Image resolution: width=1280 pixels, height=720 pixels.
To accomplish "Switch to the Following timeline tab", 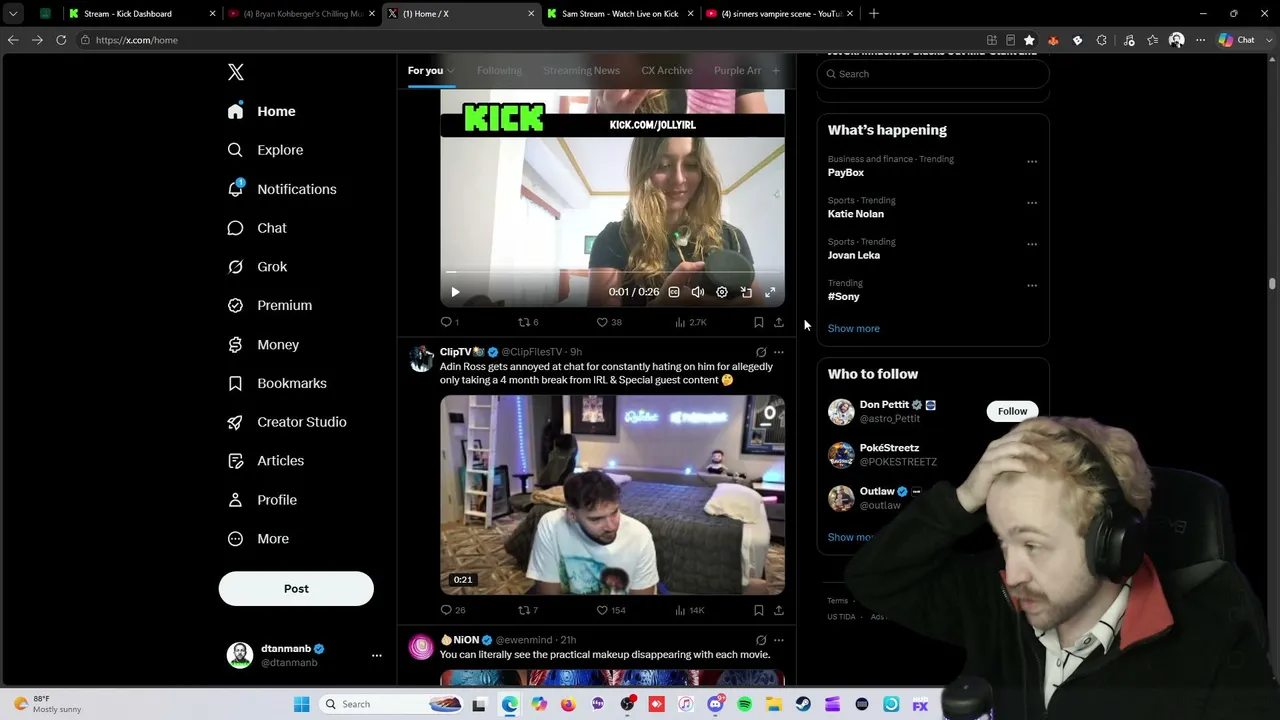I will pos(499,70).
